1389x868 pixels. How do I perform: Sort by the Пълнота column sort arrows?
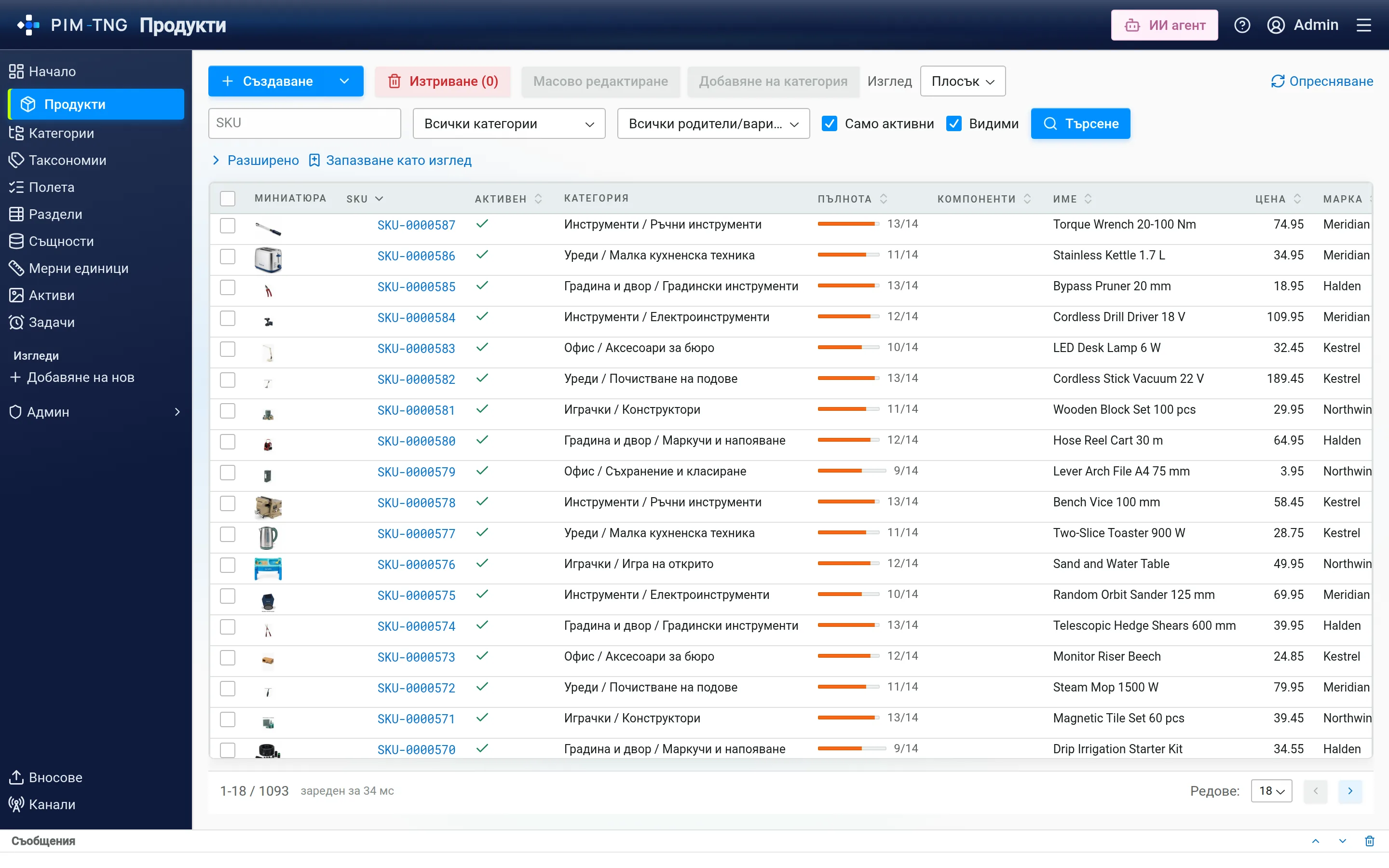[884, 199]
